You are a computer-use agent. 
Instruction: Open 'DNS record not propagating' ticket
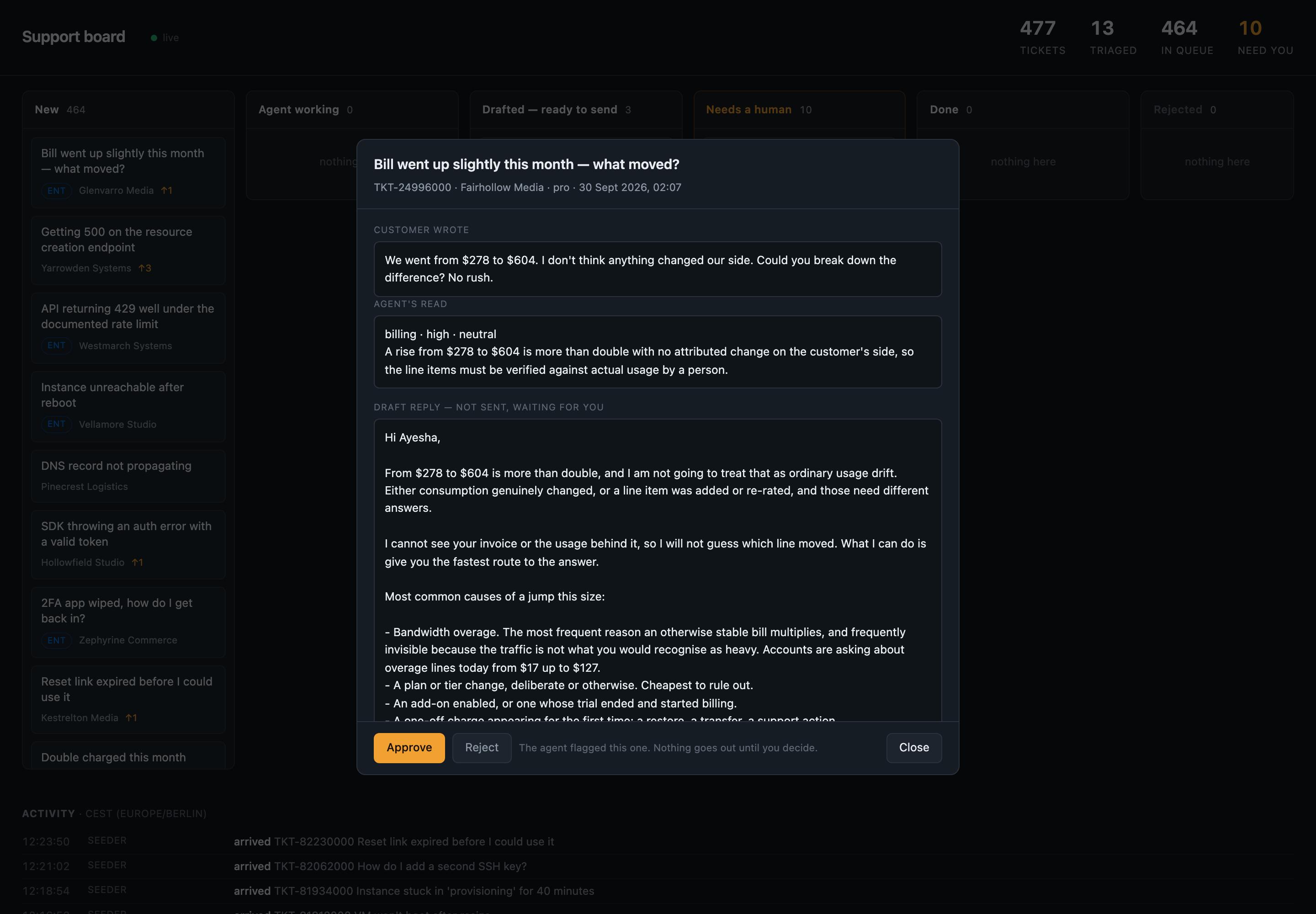click(128, 476)
